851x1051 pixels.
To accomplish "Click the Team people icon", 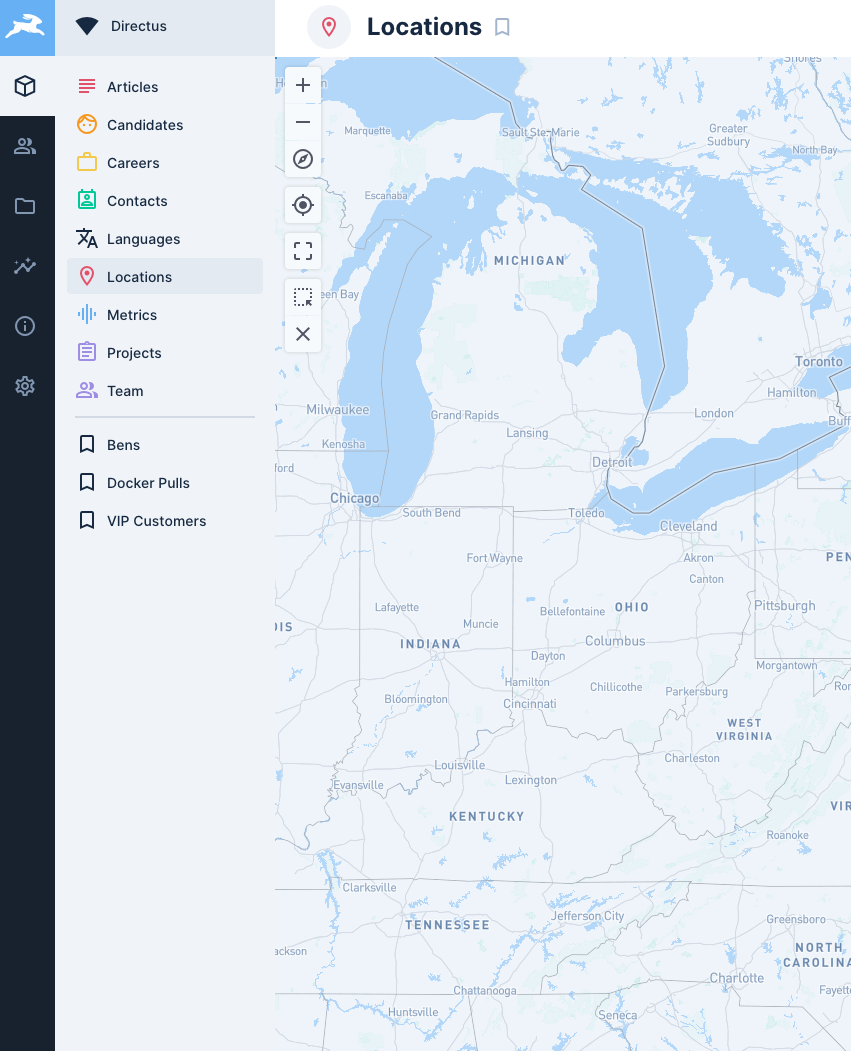I will pyautogui.click(x=87, y=390).
